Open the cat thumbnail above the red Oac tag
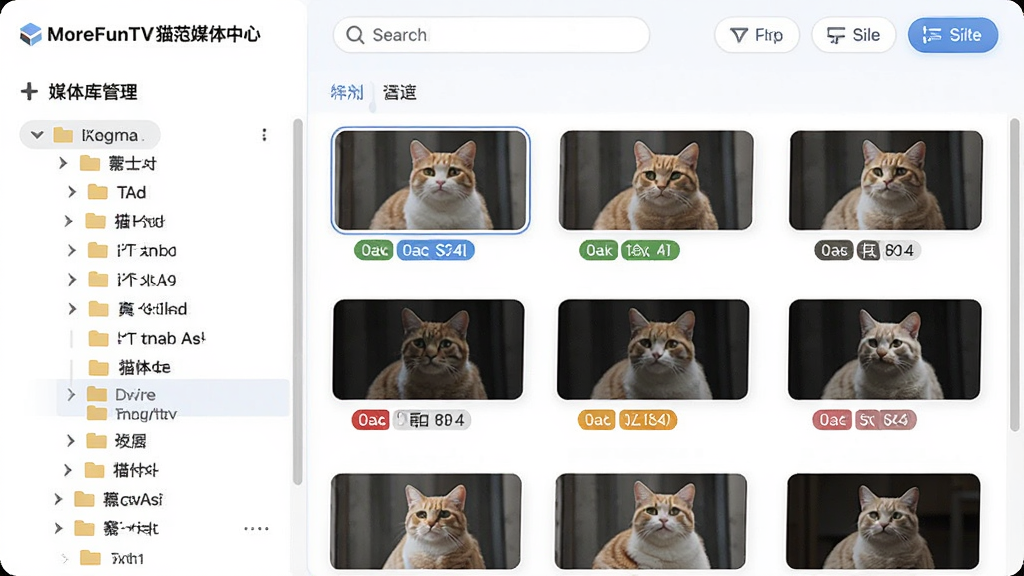1024x576 pixels. (x=428, y=349)
